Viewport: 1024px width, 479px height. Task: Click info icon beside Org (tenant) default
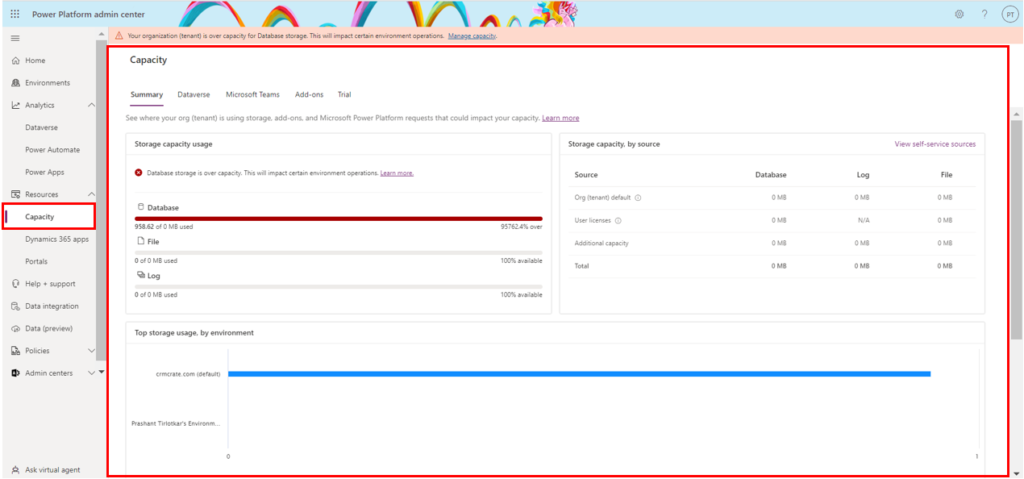(x=638, y=198)
